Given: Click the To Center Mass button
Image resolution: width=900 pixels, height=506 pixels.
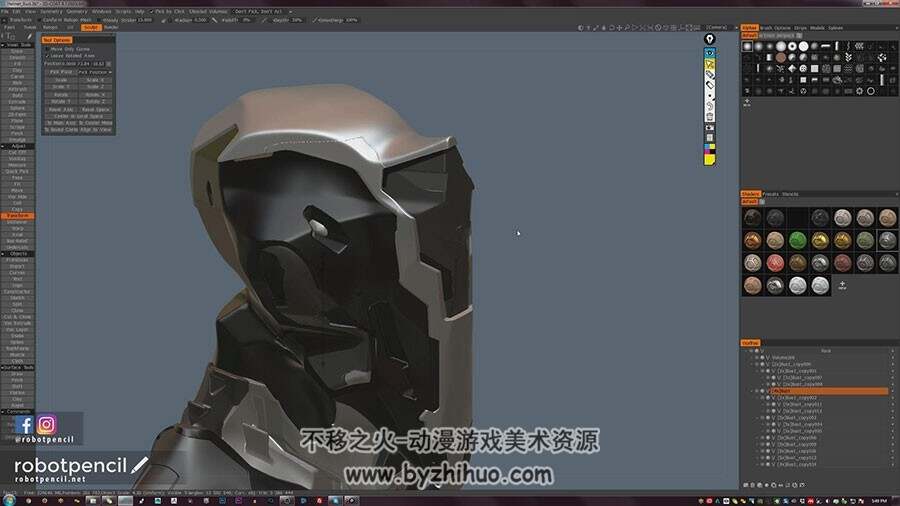Looking at the screenshot, I should [95, 123].
